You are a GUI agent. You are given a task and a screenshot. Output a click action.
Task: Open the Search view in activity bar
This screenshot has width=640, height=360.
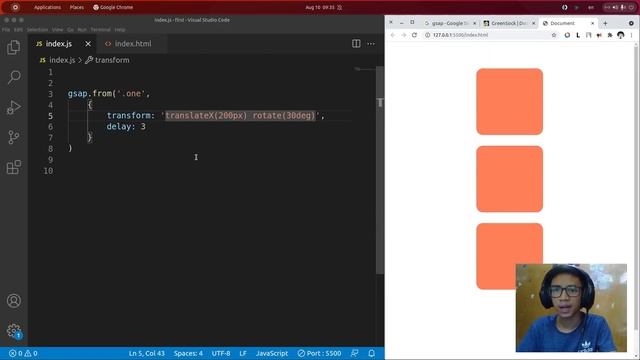tap(13, 77)
